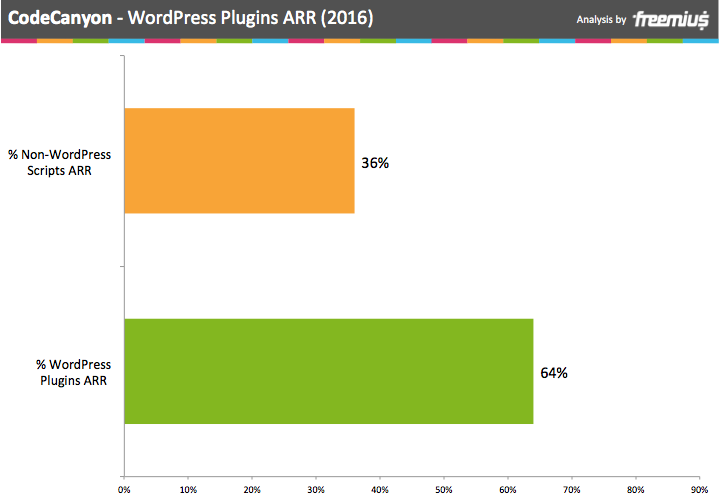Viewport: 721px width, 502px height.
Task: Click the 30% axis tick label
Action: pyautogui.click(x=316, y=490)
